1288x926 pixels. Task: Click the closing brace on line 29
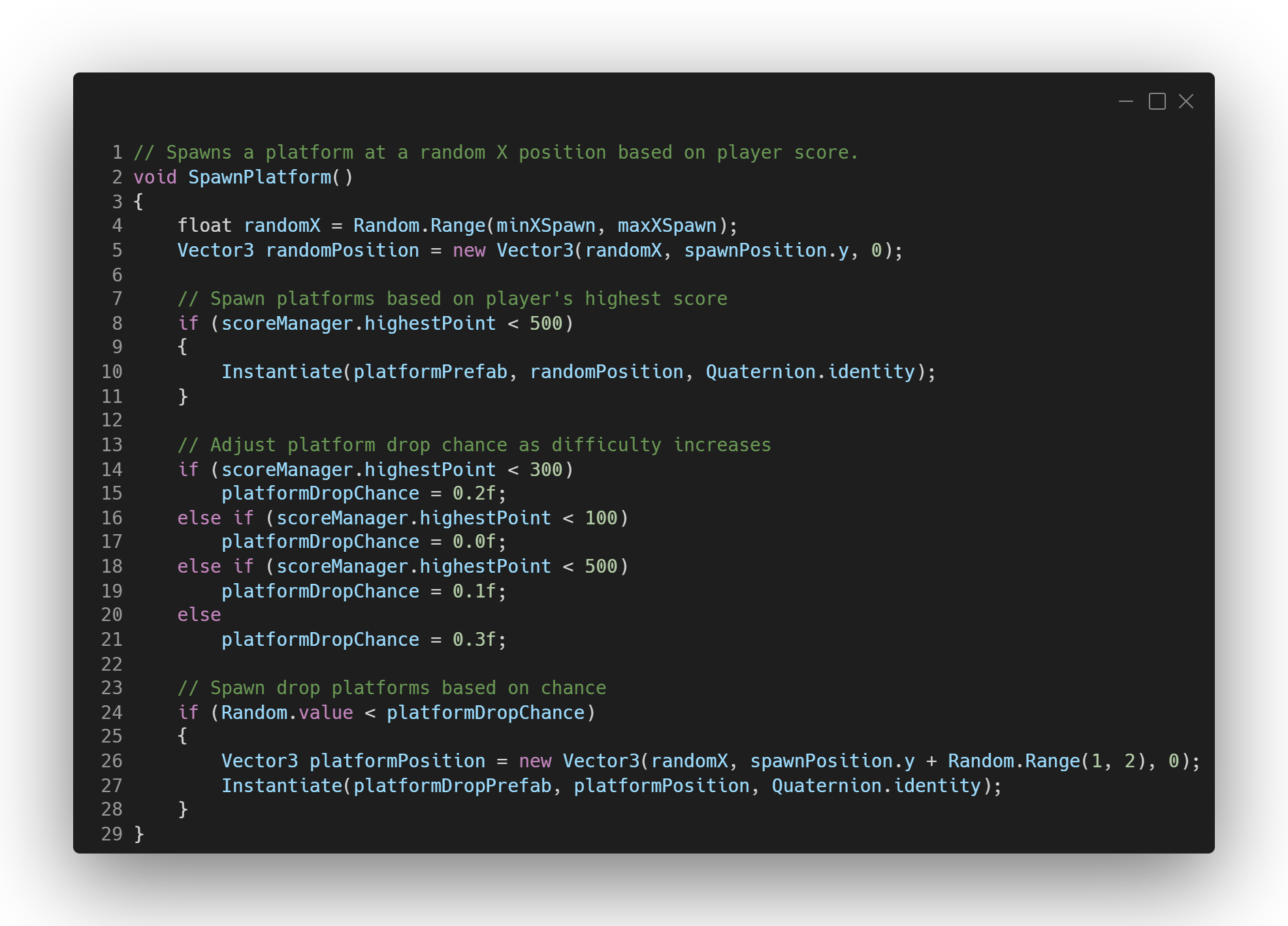point(138,834)
